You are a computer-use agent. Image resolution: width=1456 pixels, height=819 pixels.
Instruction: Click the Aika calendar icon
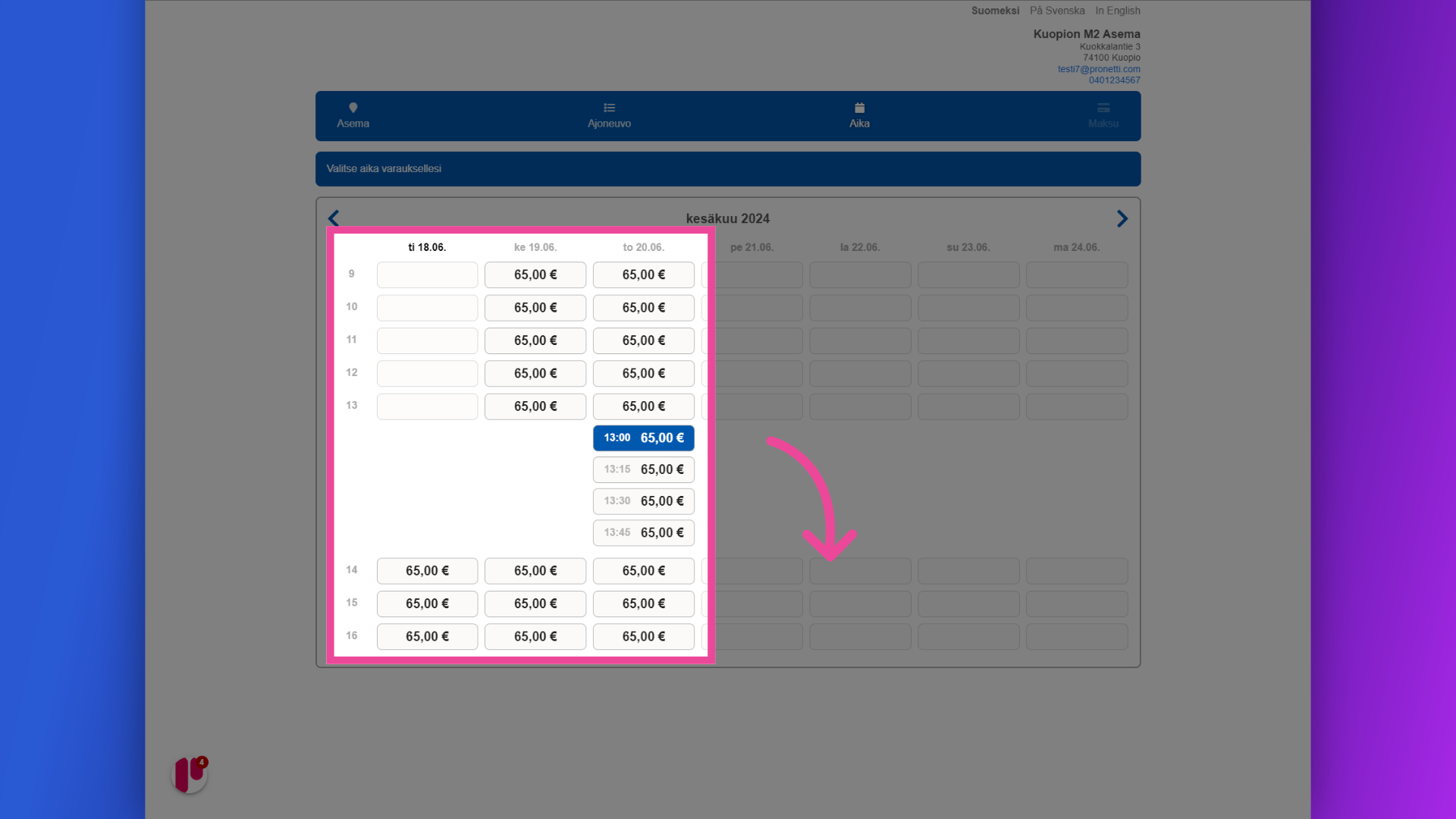pyautogui.click(x=859, y=108)
